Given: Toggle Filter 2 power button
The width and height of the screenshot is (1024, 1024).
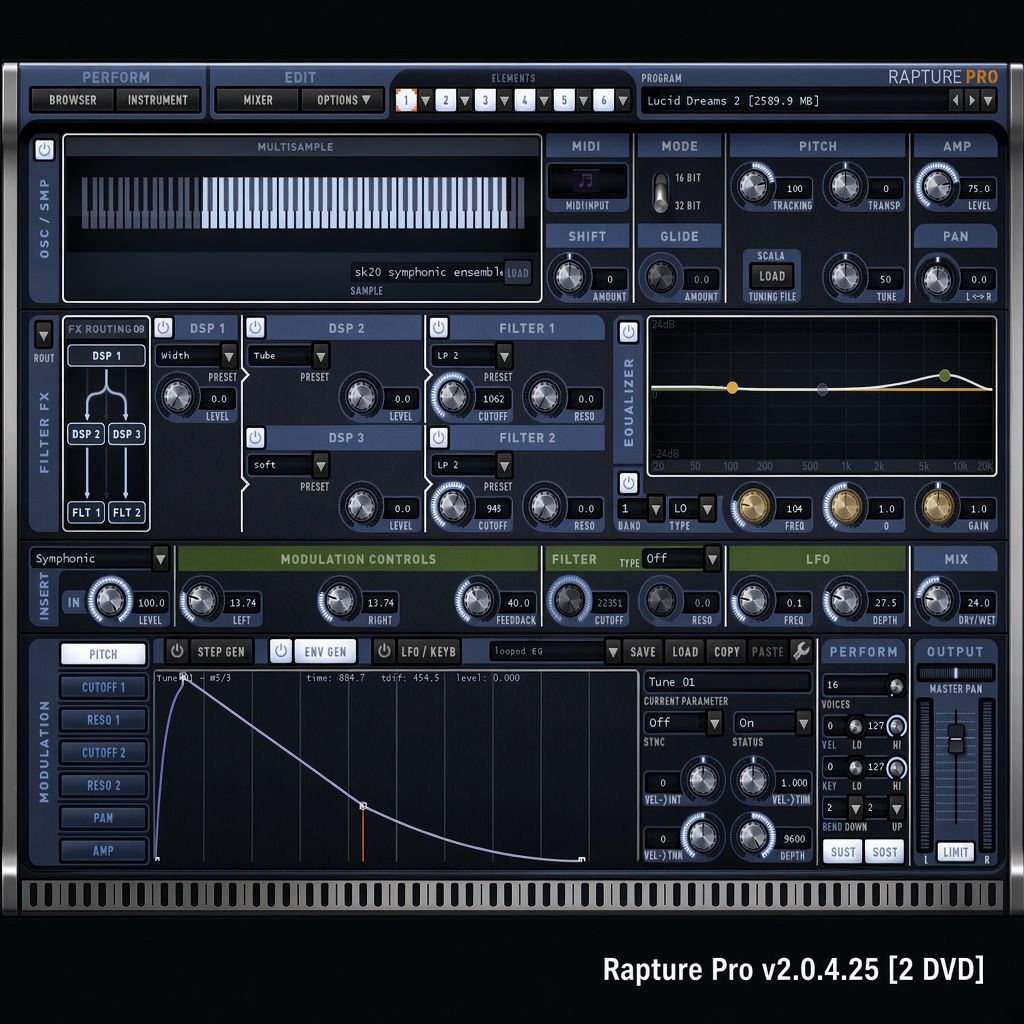Looking at the screenshot, I should 439,437.
